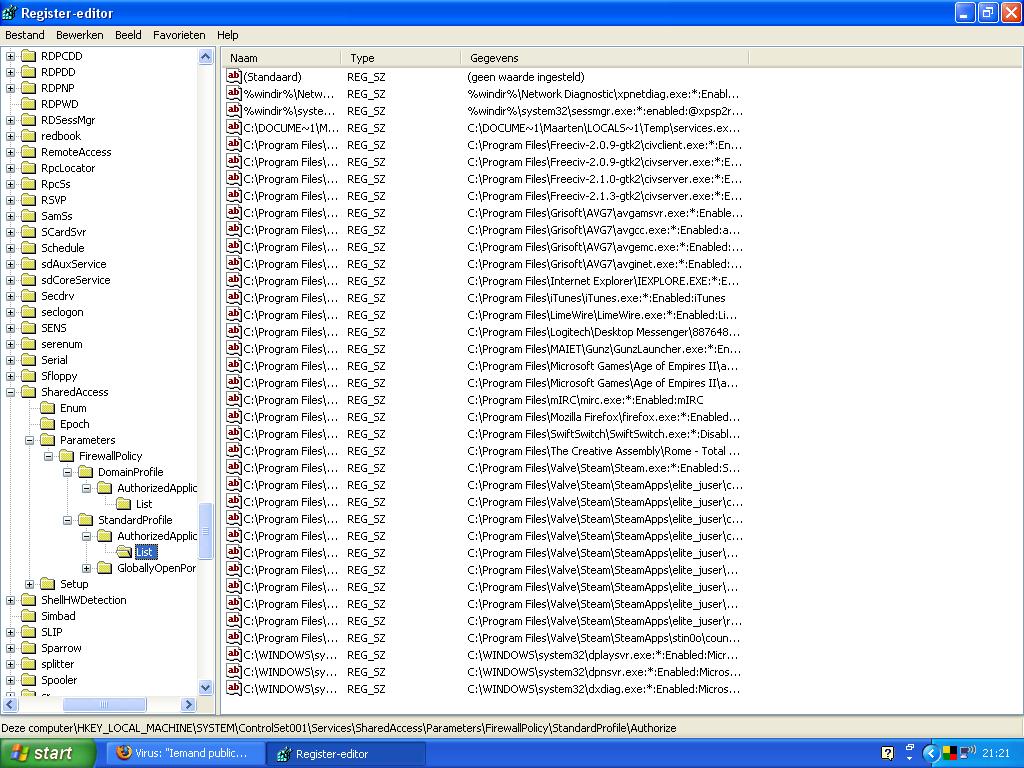Click the DomainProfile folder icon
1024x768 pixels.
tap(85, 472)
